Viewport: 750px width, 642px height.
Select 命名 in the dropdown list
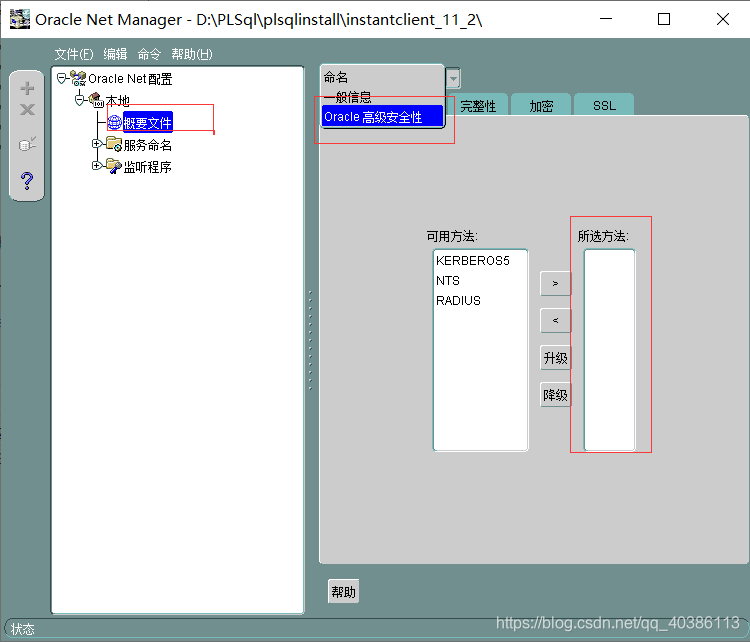click(x=382, y=77)
